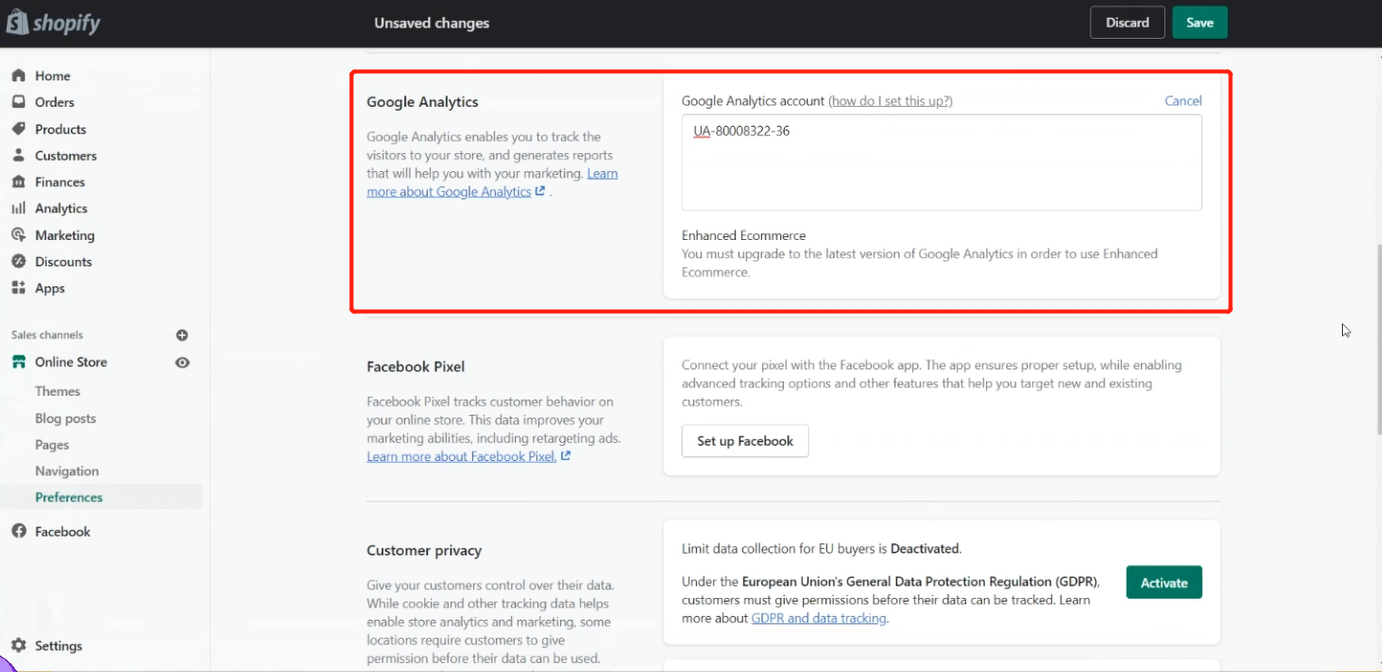
Task: Select Blog posts in sidebar
Action: 65,418
